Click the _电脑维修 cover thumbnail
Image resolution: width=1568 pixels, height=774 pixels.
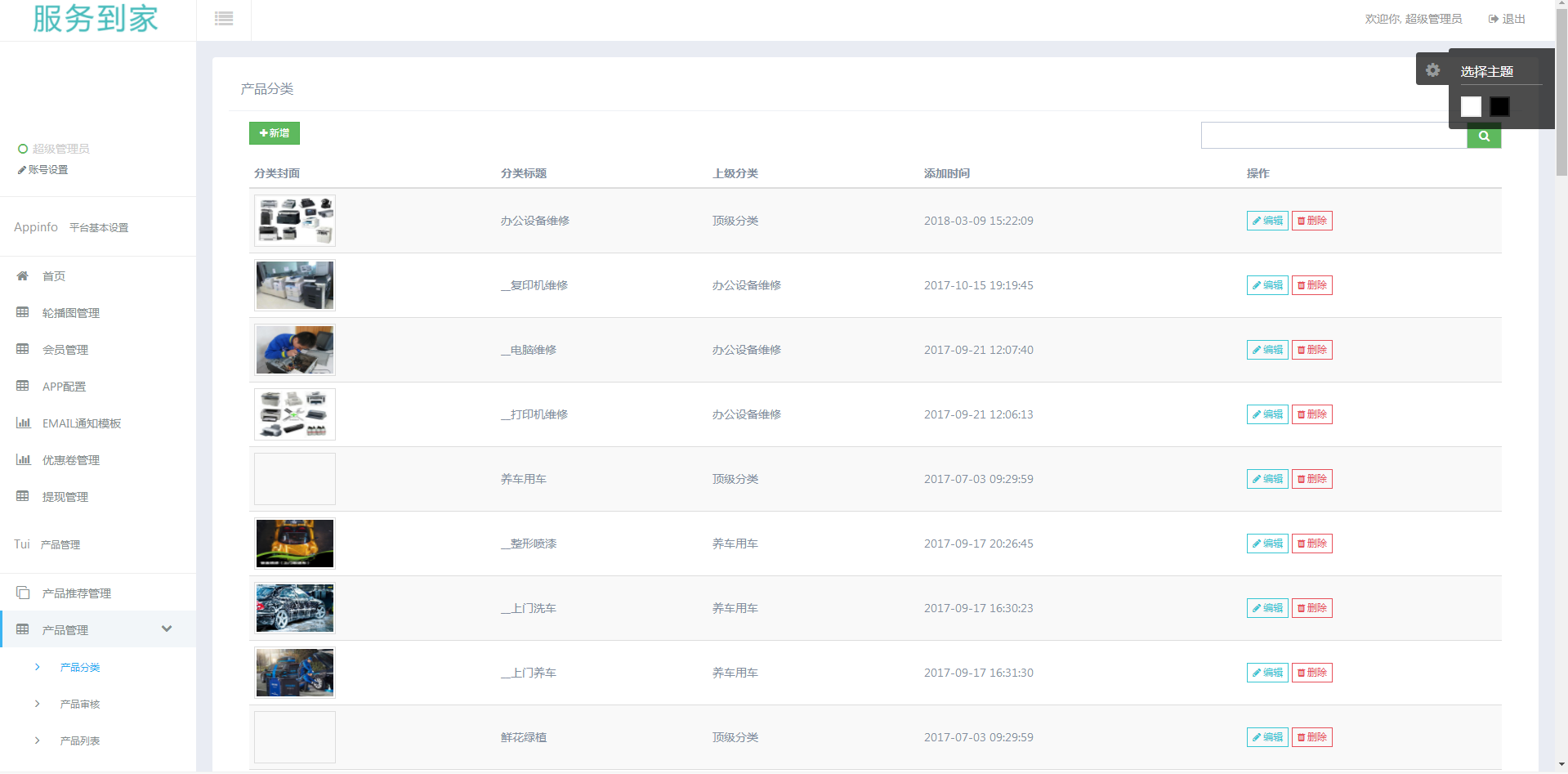[295, 350]
